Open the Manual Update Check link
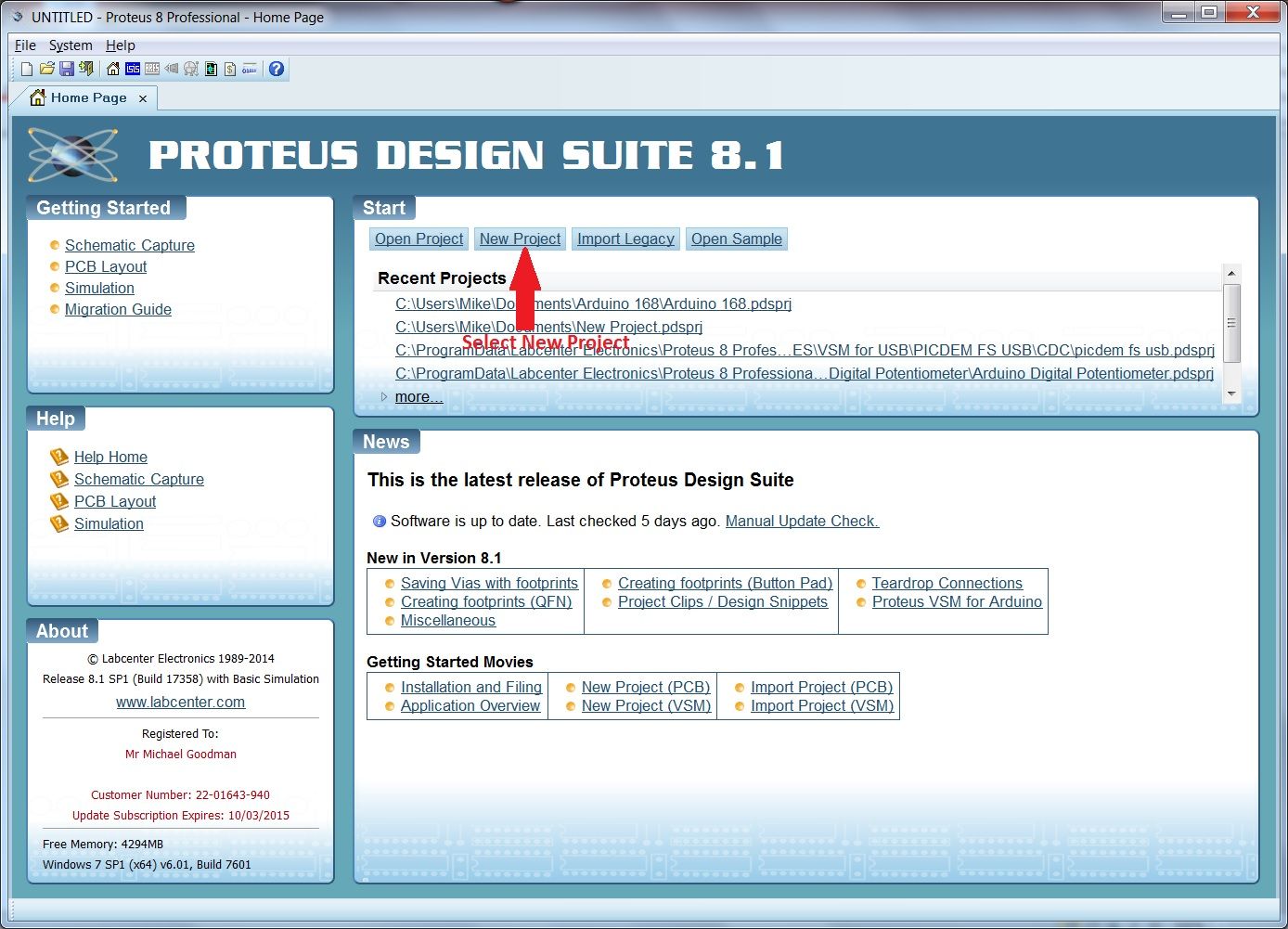1288x929 pixels. point(801,521)
